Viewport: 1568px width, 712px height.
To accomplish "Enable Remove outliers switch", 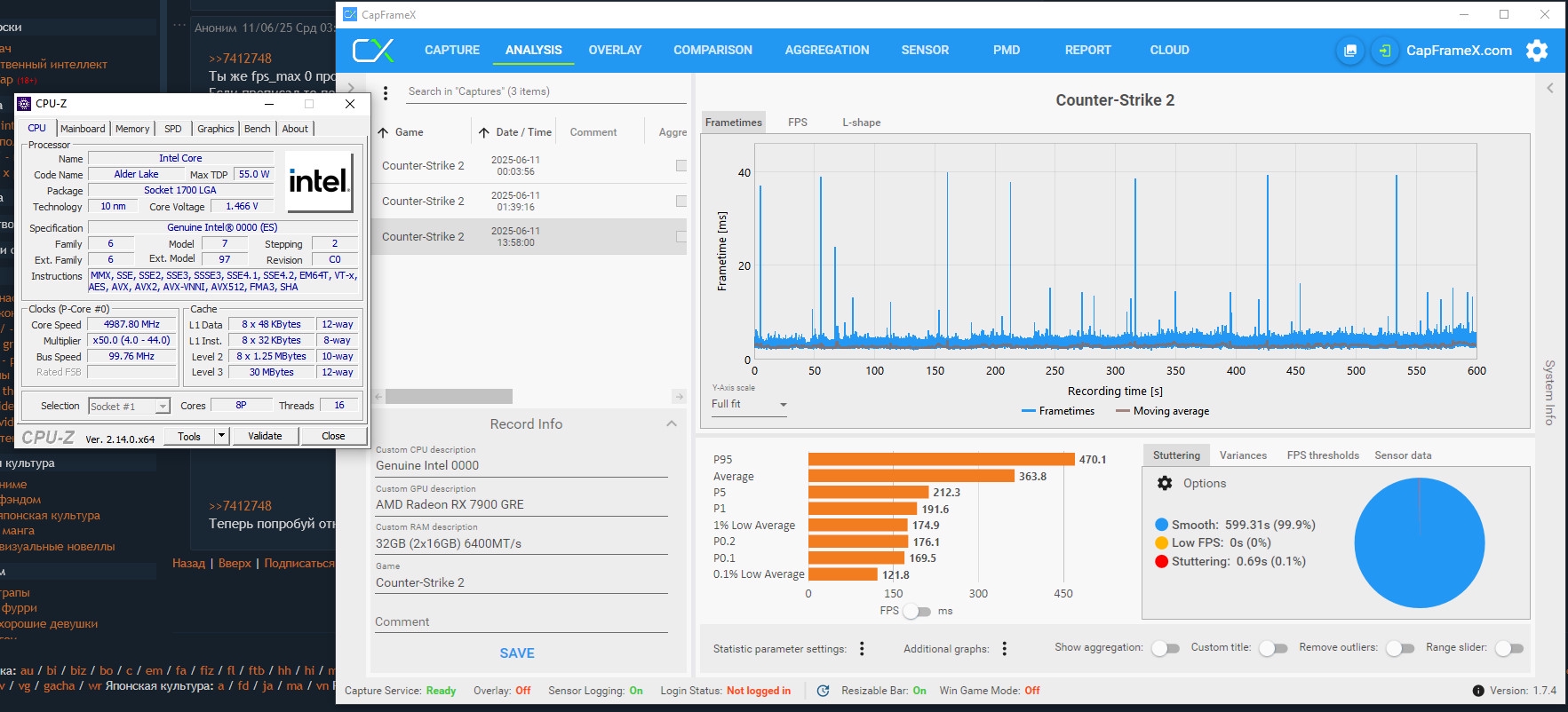I will [1400, 648].
